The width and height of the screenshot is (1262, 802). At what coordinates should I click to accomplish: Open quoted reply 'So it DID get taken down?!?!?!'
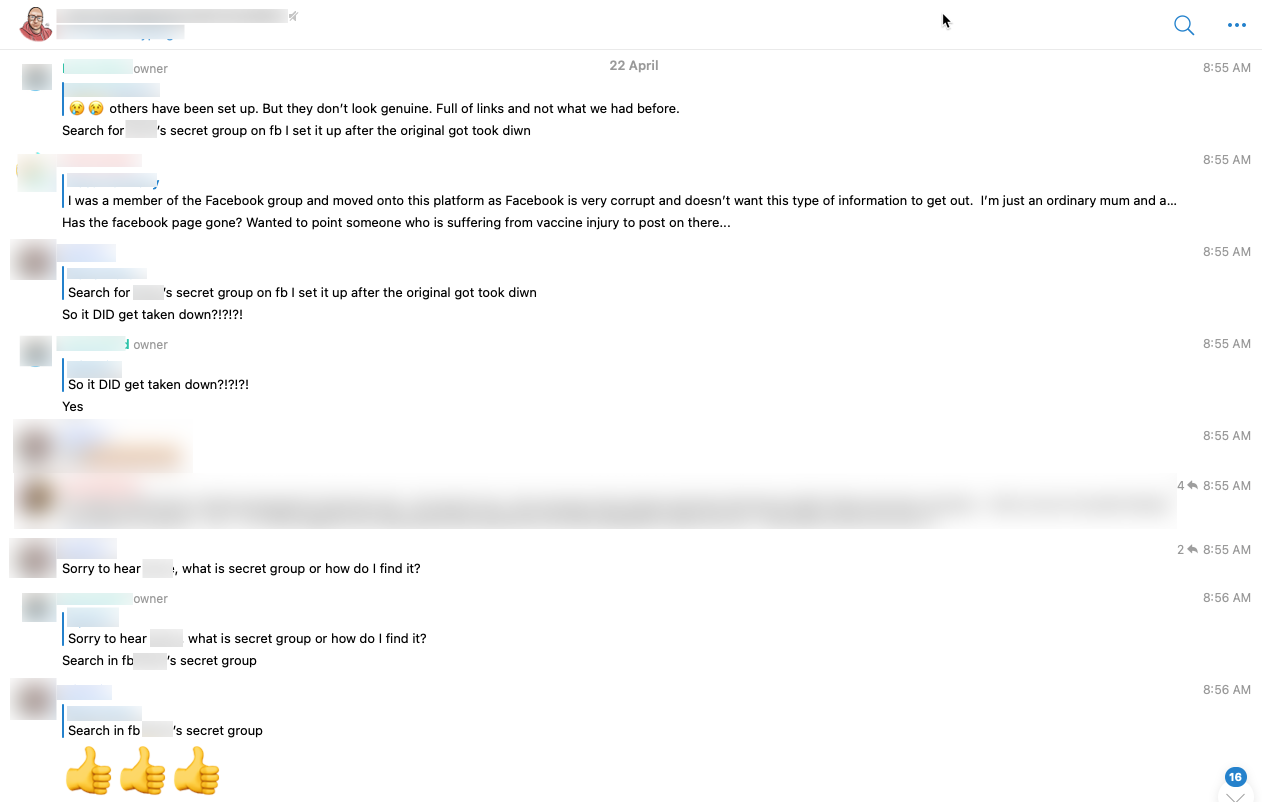[x=158, y=385]
